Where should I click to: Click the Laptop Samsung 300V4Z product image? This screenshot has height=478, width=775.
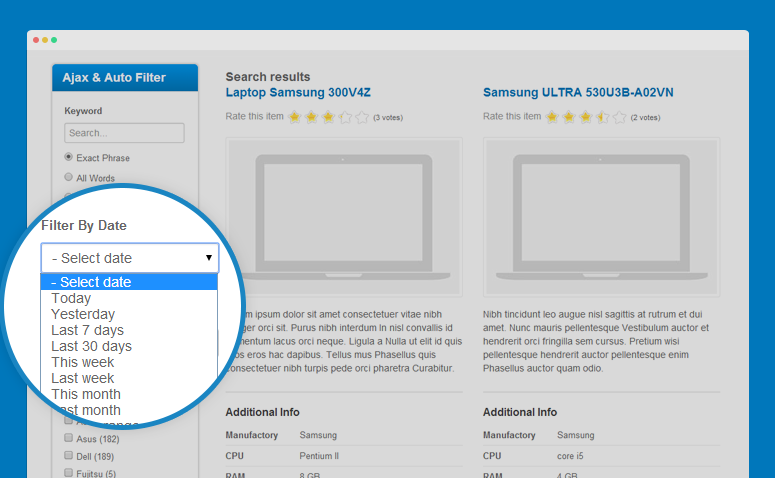pyautogui.click(x=344, y=217)
